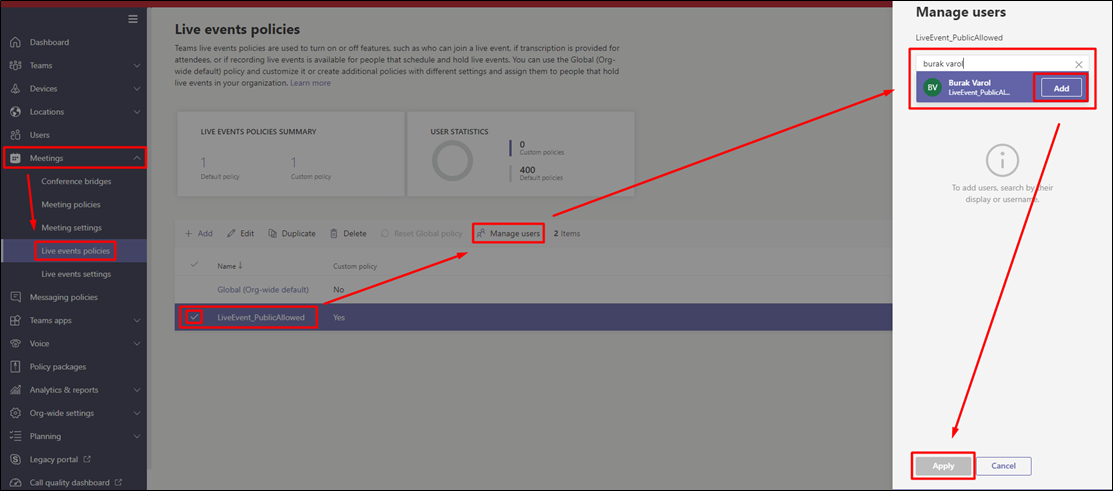Expand Org-wide settings chevron
This screenshot has height=491, width=1113.
(137, 413)
